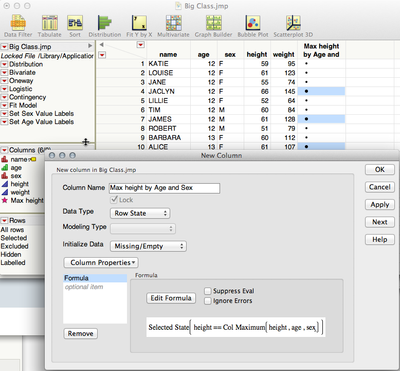Image resolution: width=400 pixels, height=371 pixels.
Task: Select Formula in the properties list
Action: tap(95, 278)
